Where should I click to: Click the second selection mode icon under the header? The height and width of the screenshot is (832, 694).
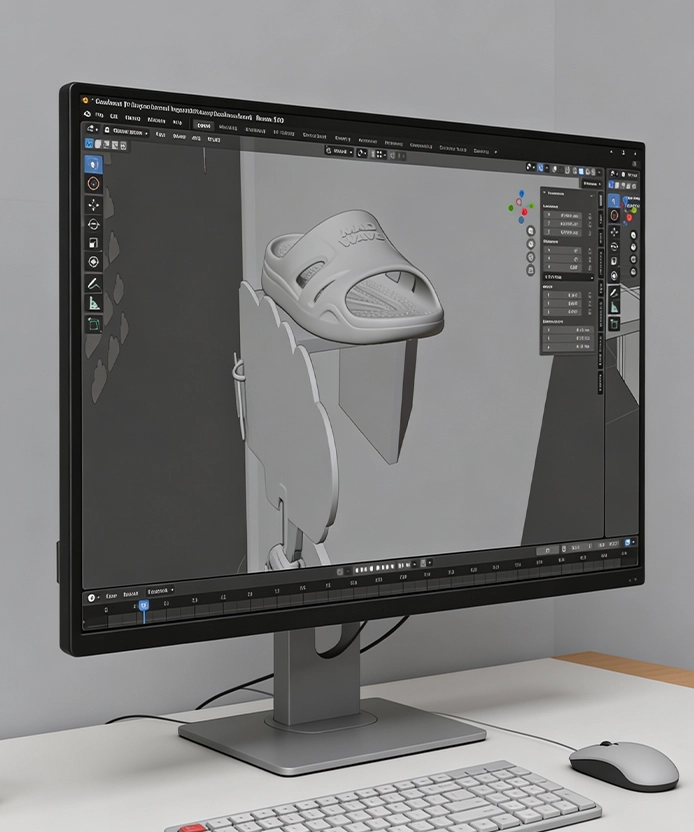[98, 144]
